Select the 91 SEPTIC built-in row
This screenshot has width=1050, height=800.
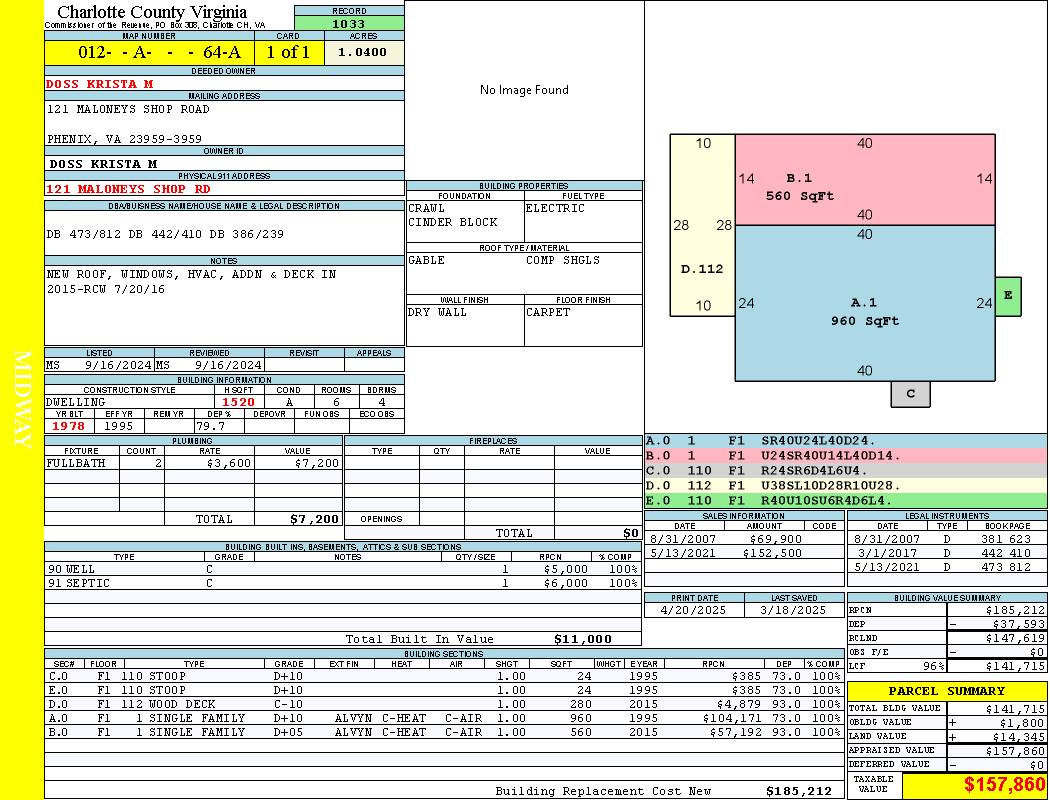tap(343, 584)
